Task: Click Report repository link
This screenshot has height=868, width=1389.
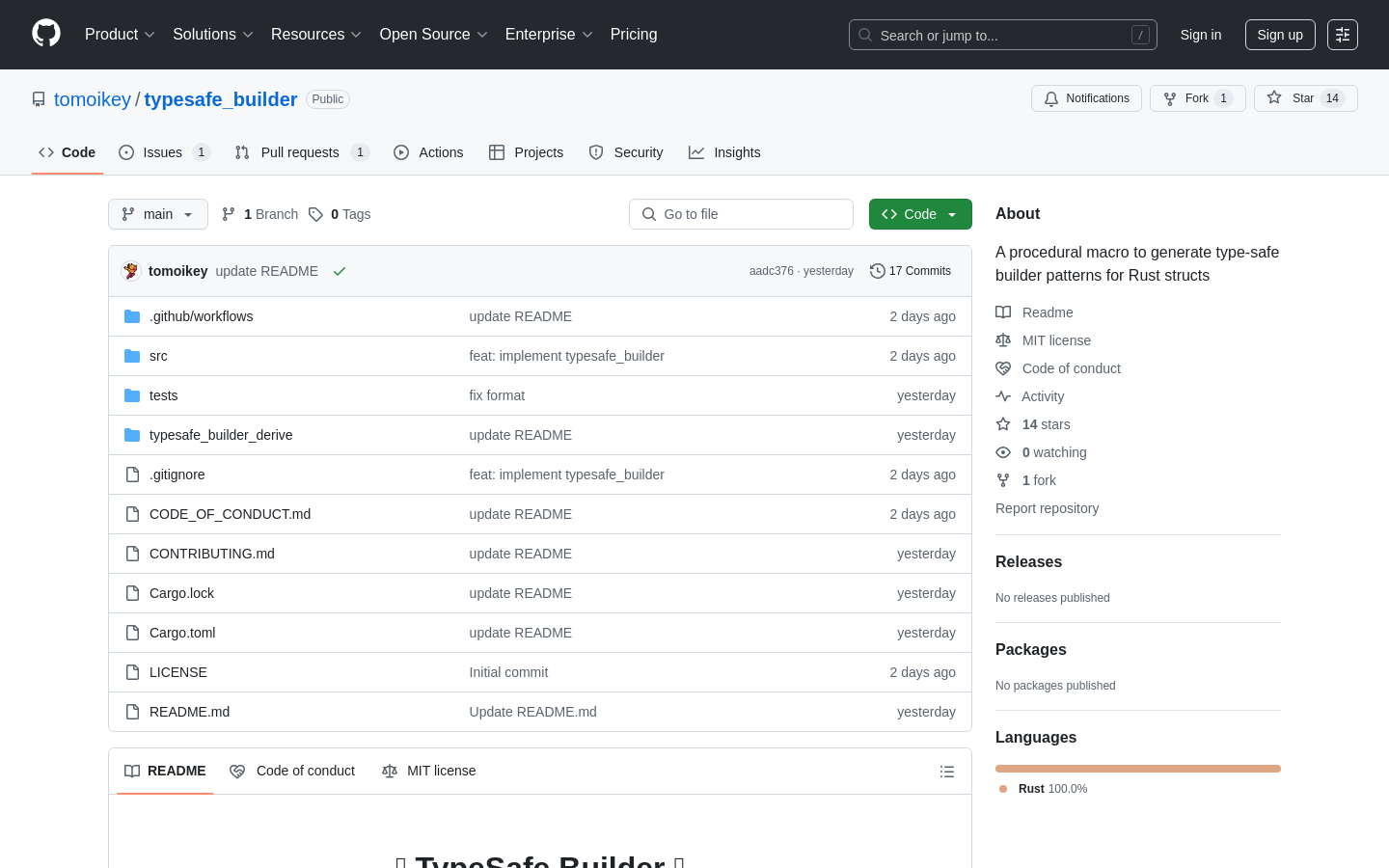Action: [1047, 508]
